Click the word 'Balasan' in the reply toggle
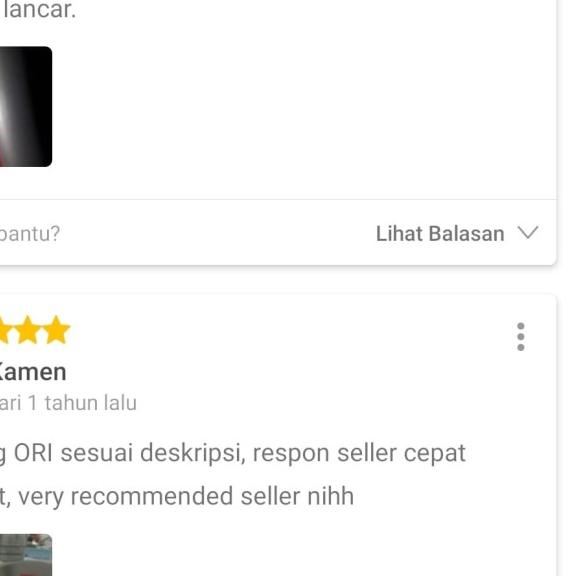Viewport: 576px width, 576px height. 466,234
